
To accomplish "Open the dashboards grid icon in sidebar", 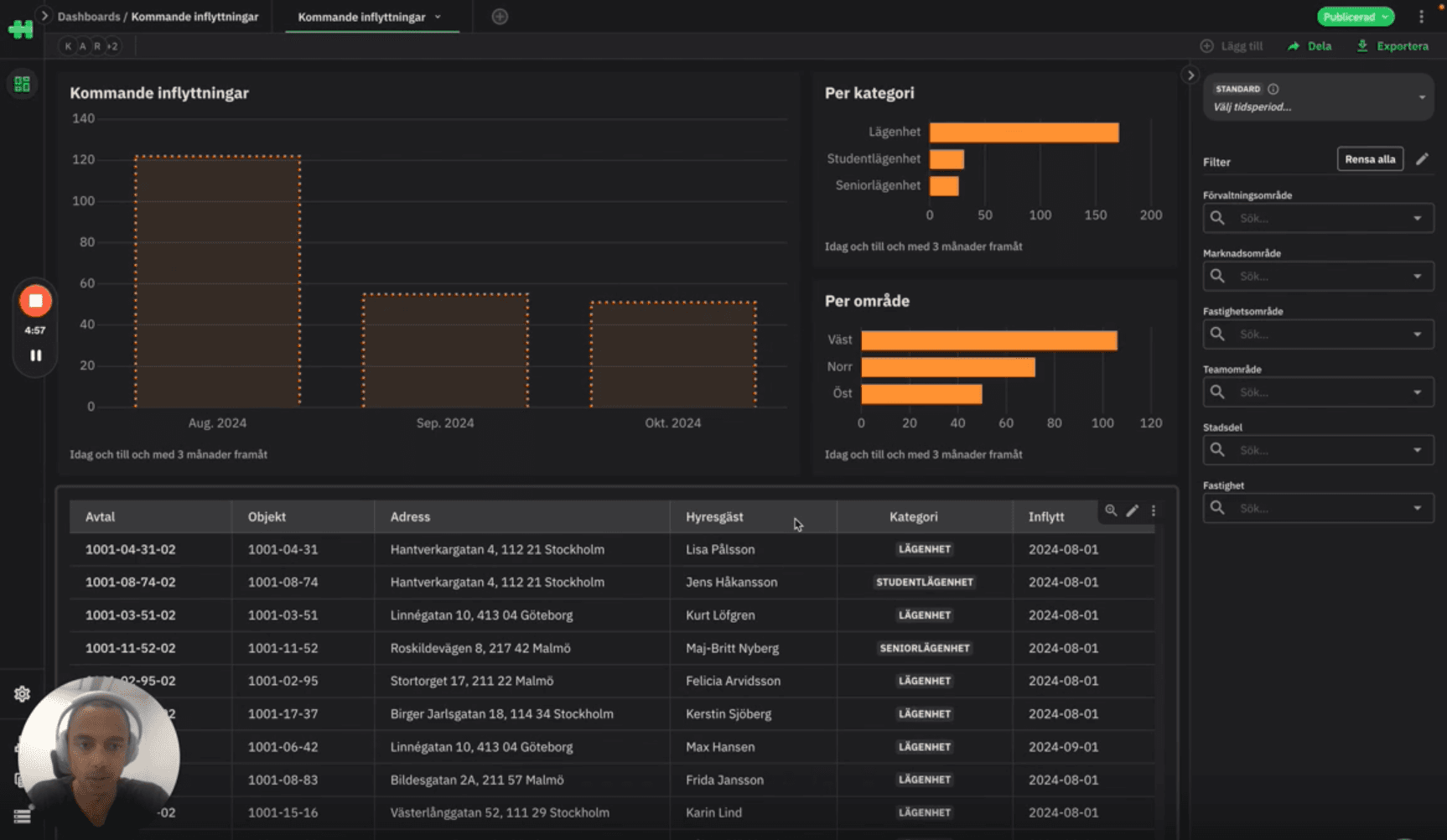I will click(22, 84).
